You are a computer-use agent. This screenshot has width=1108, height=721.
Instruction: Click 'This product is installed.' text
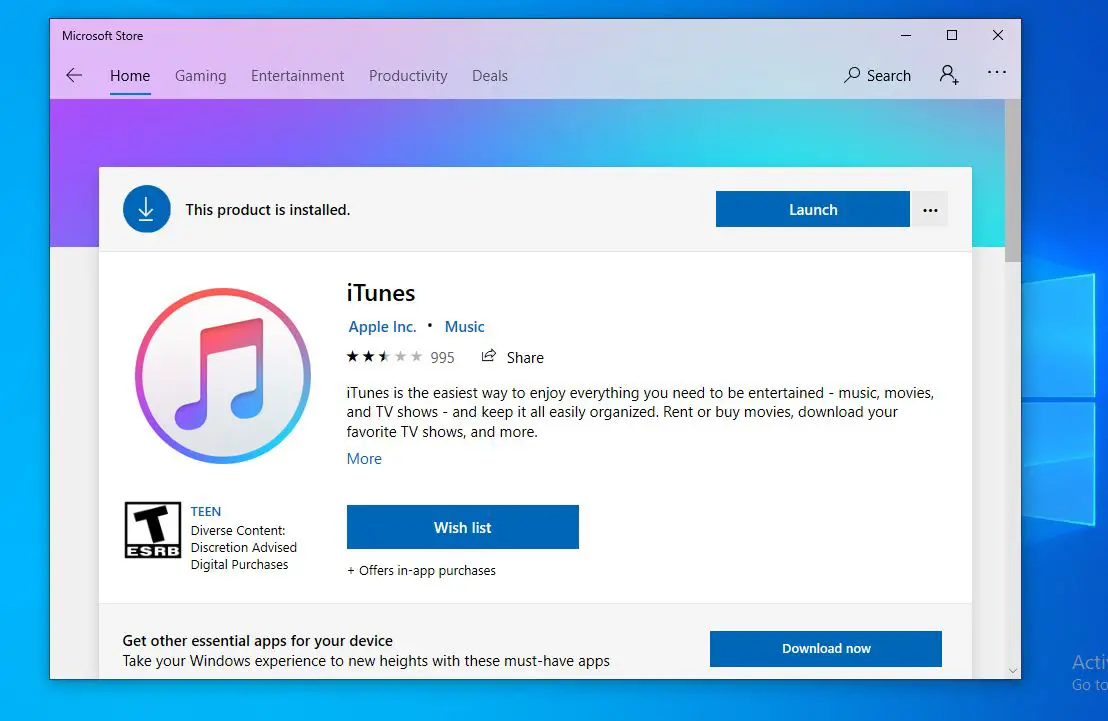[268, 210]
